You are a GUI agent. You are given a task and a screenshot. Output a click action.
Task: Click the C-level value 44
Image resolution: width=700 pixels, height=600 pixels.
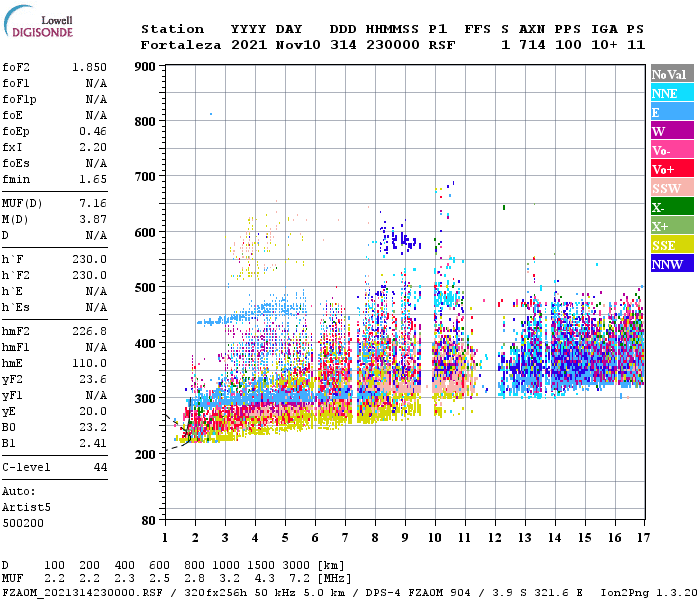[x=100, y=467]
